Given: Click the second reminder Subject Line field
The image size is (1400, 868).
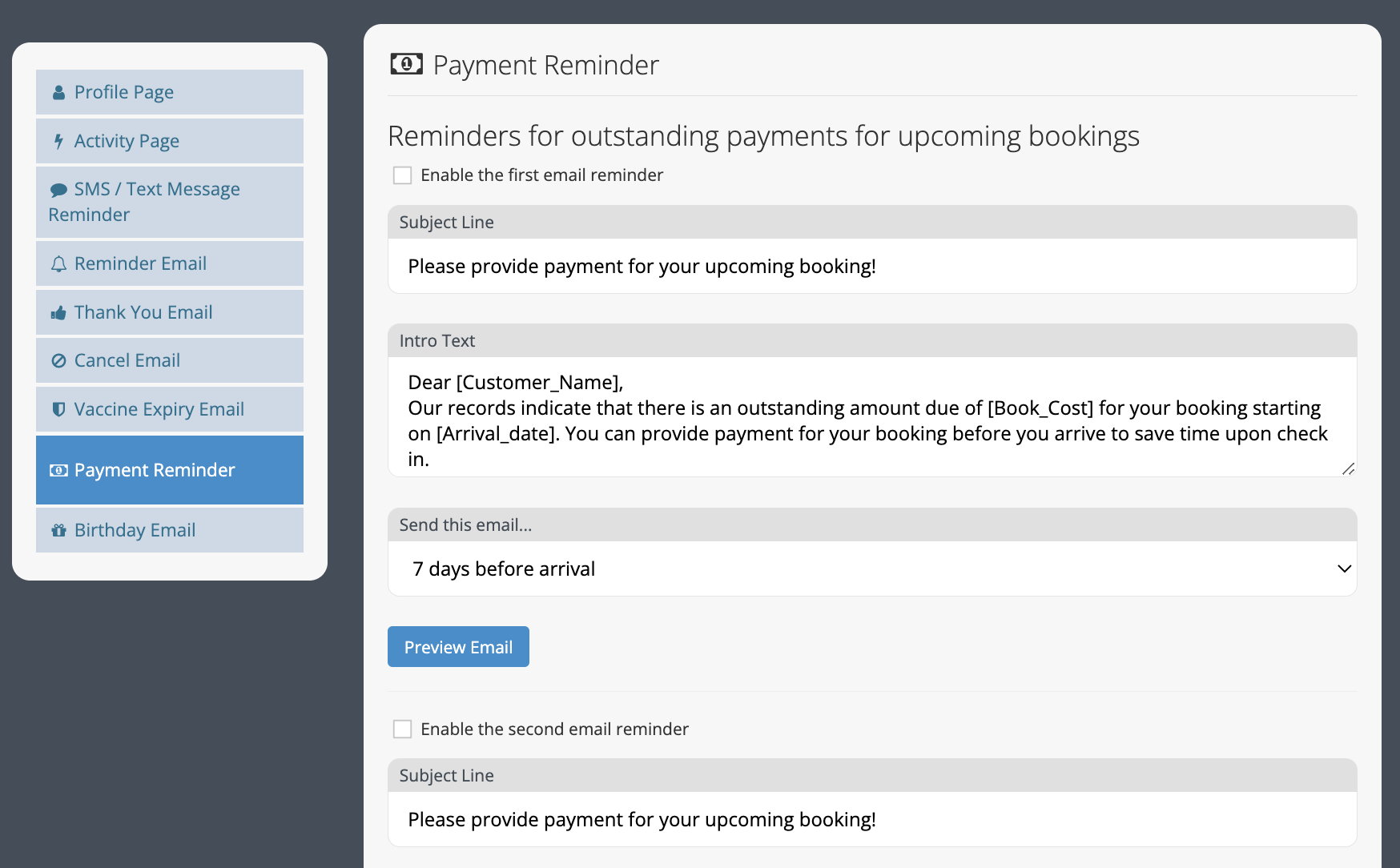Looking at the screenshot, I should pos(872,819).
